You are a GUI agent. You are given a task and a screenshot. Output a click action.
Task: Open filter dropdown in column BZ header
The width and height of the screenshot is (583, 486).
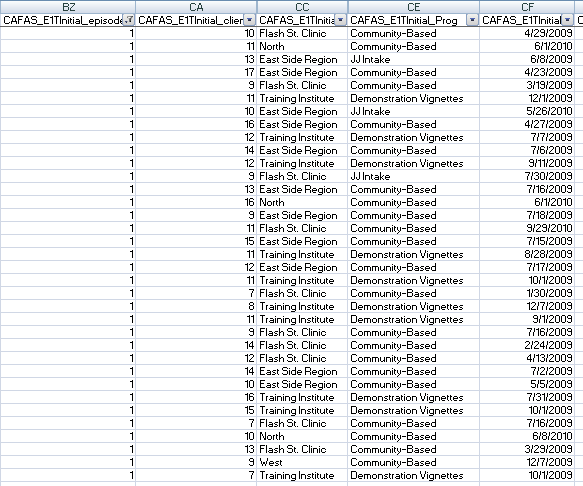[x=129, y=20]
